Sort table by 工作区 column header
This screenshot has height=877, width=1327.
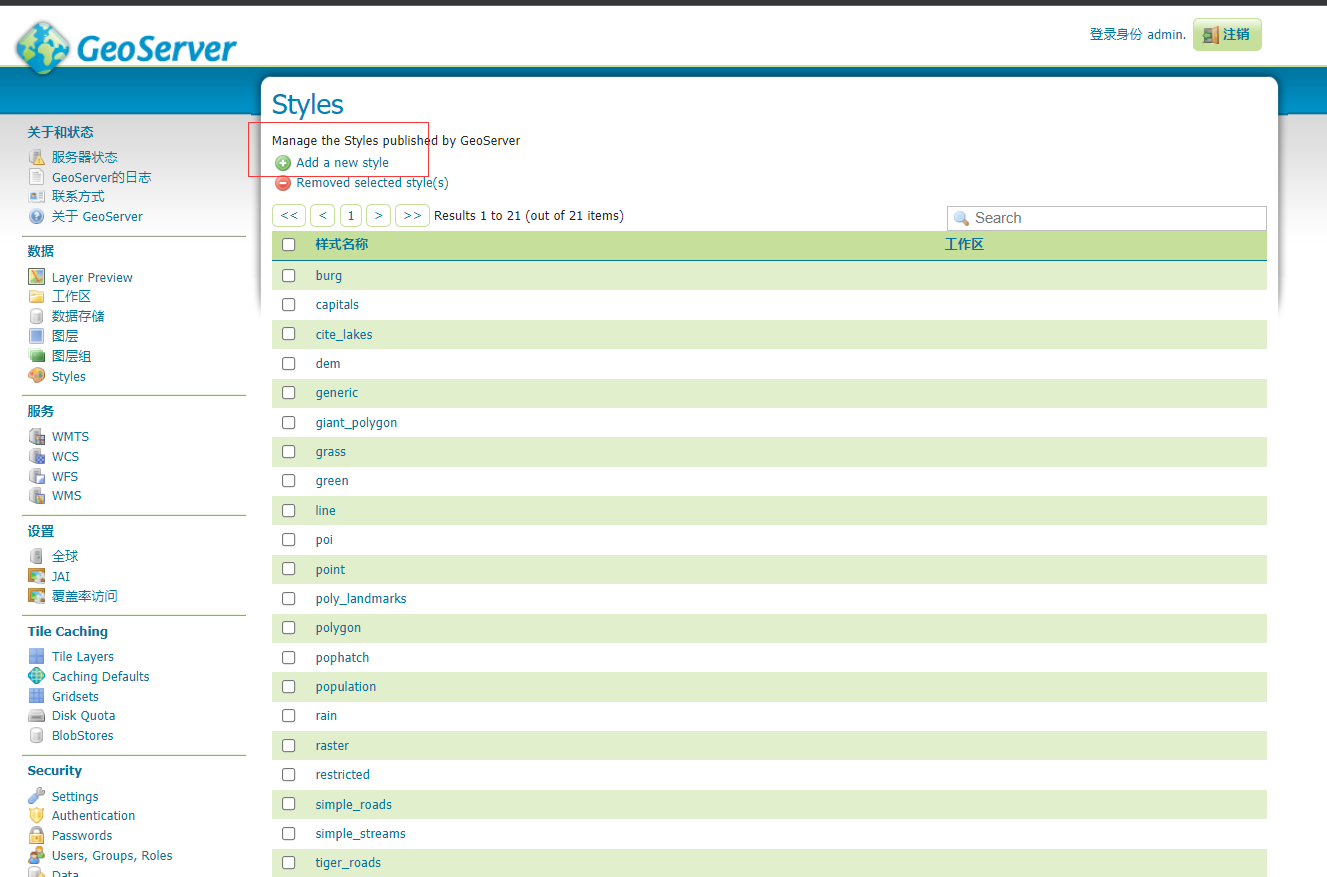(964, 244)
